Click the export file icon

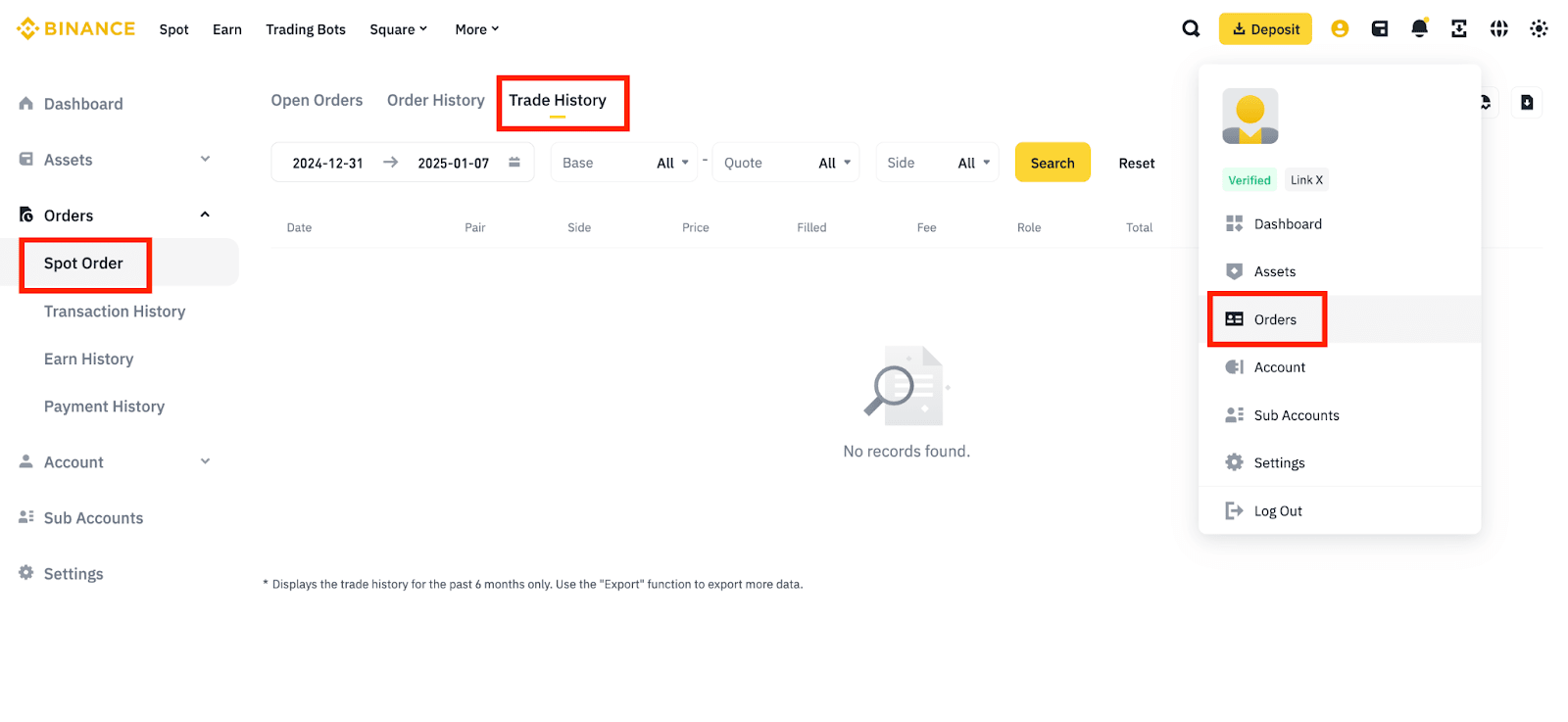tap(1527, 102)
